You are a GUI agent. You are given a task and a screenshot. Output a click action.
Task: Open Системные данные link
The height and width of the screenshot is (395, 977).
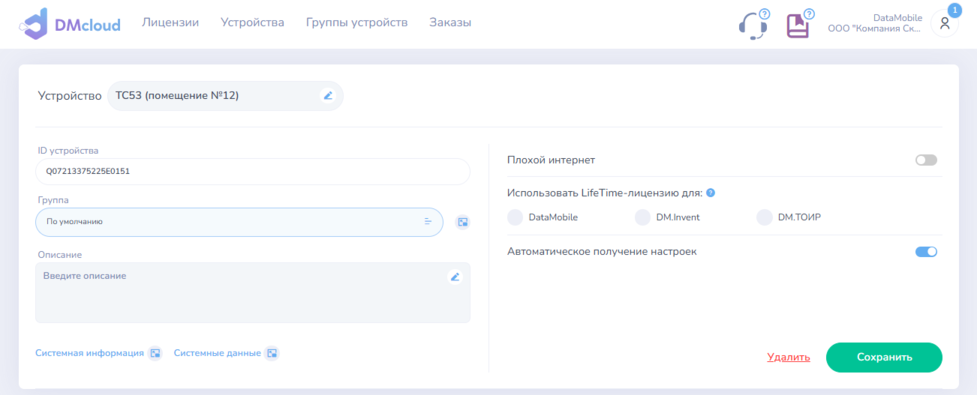(217, 353)
